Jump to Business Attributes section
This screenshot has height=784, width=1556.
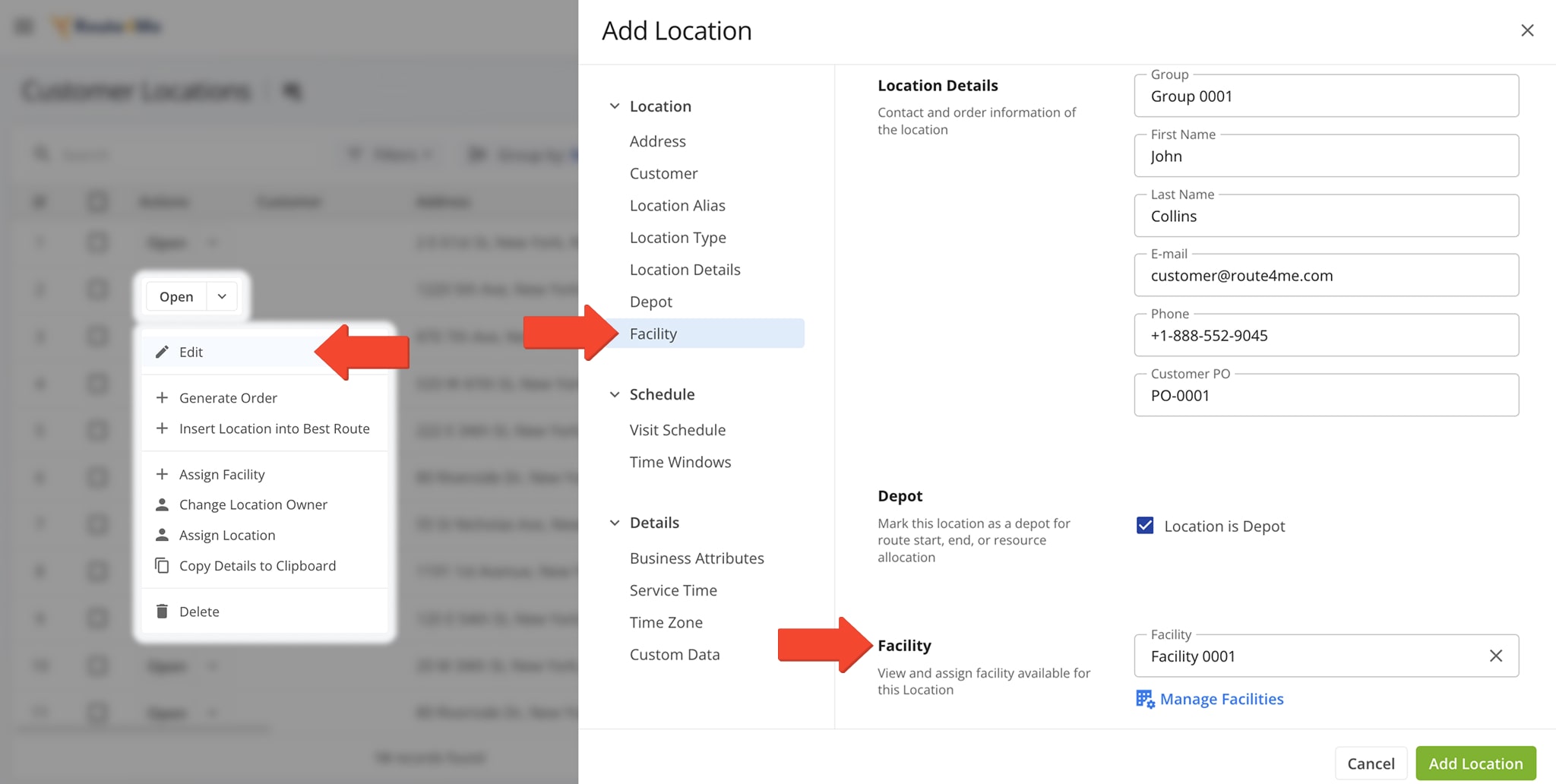tap(697, 558)
